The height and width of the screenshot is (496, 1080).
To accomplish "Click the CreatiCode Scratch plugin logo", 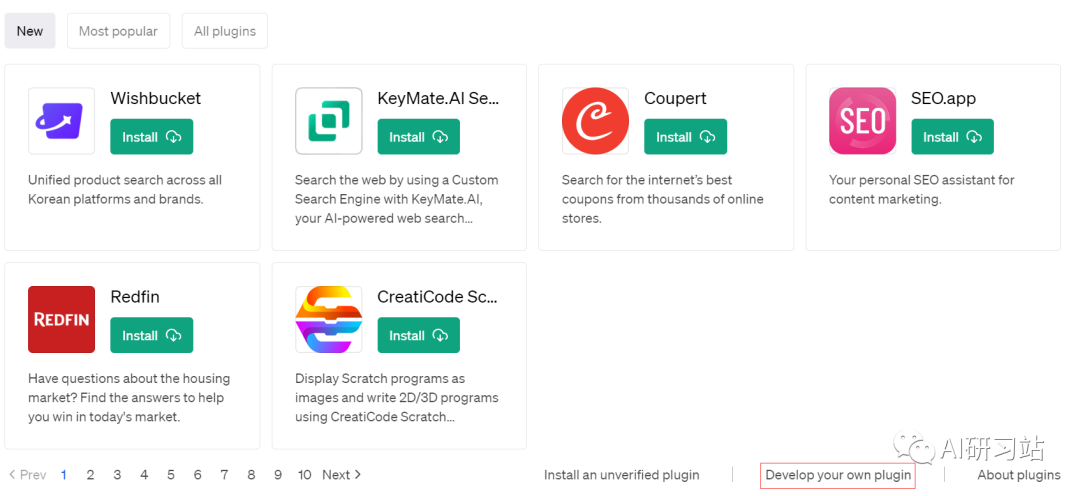I will [x=329, y=319].
